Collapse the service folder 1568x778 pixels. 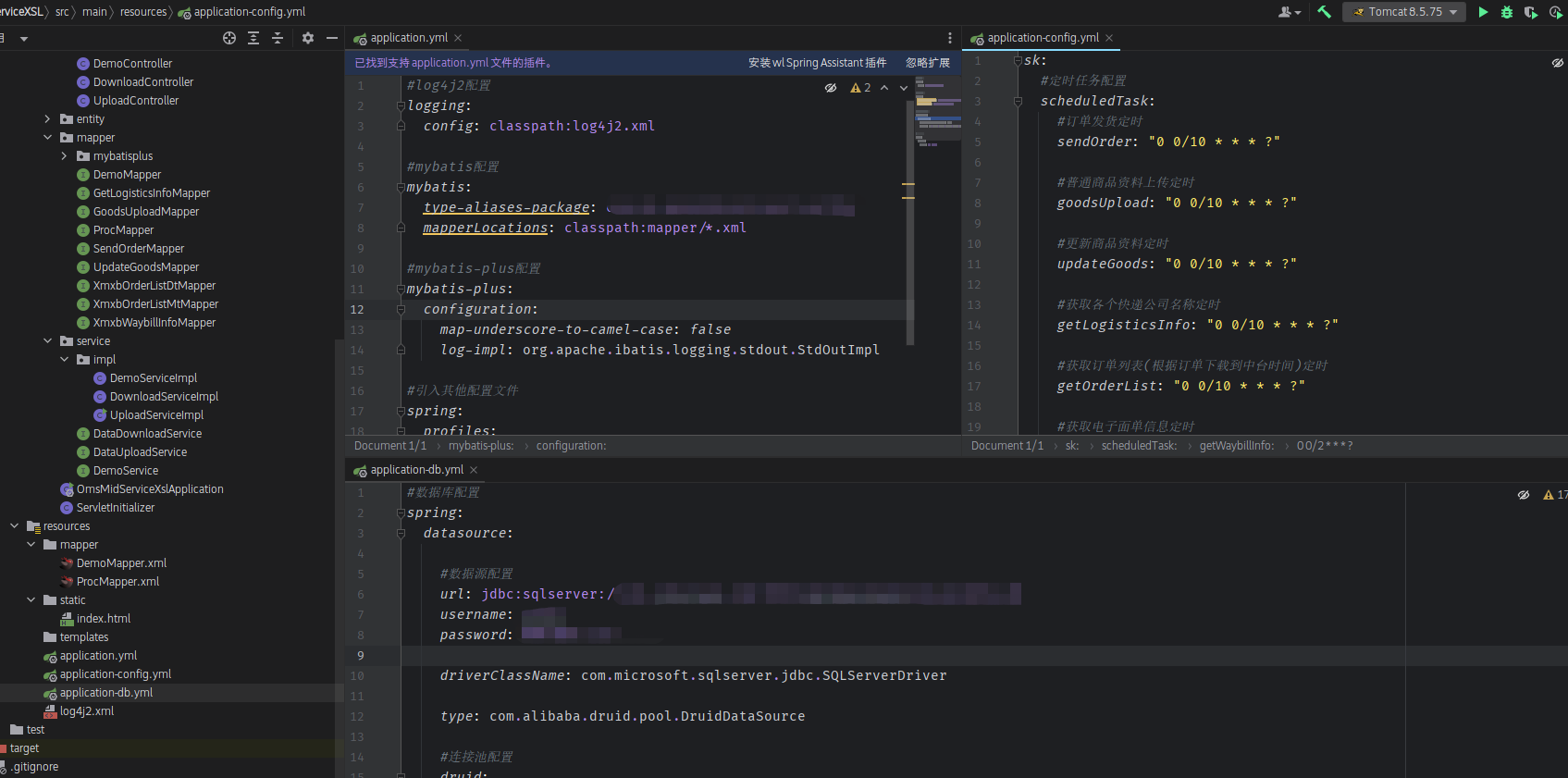point(47,341)
